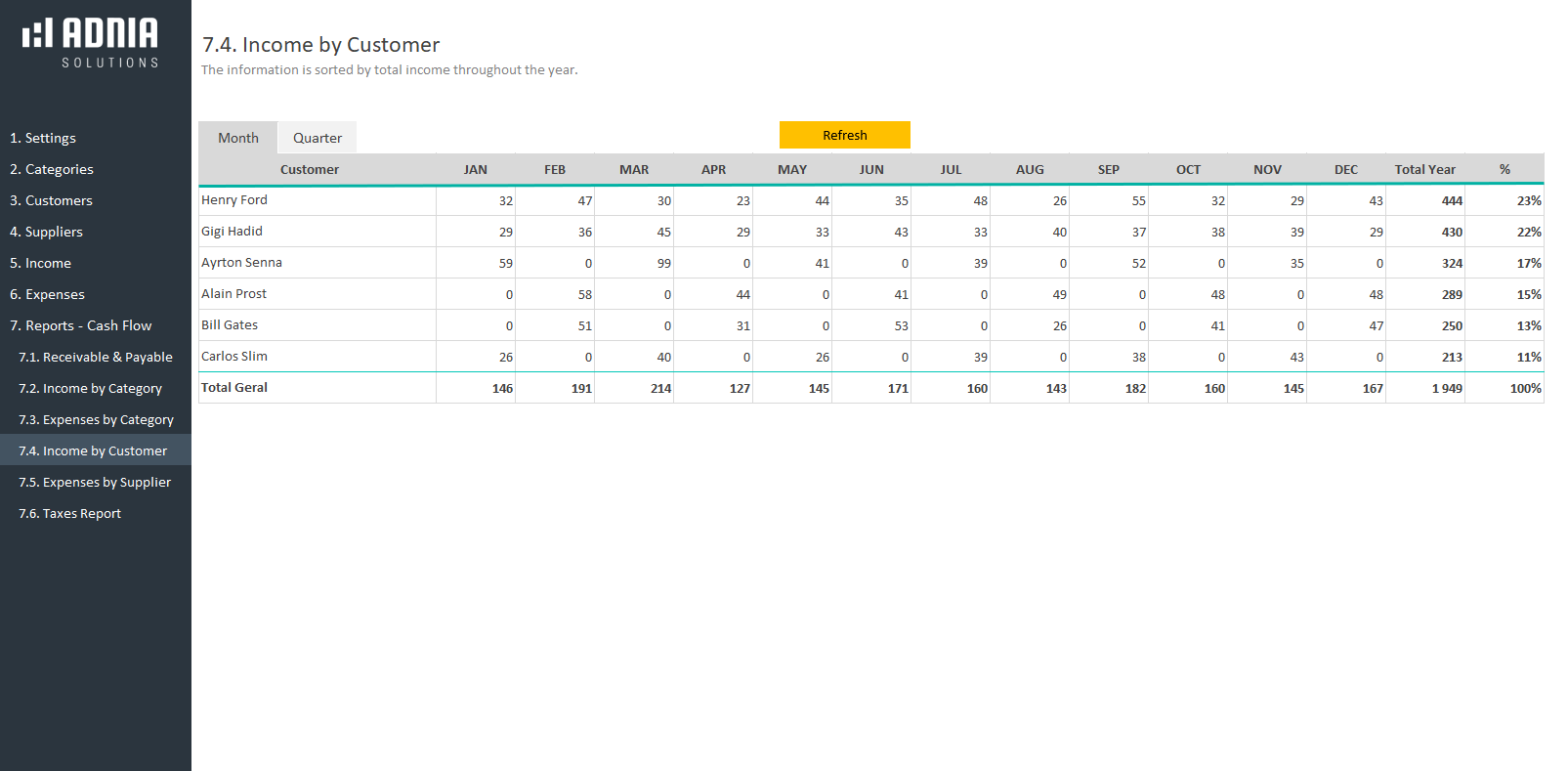Screen dimensions: 1568x771
Task: Open Expenses by Supplier report
Action: coord(95,482)
